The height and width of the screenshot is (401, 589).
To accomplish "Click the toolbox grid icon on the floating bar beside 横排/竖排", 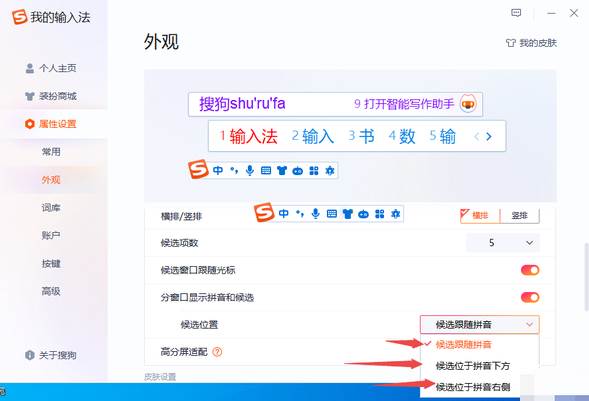I will coord(380,214).
